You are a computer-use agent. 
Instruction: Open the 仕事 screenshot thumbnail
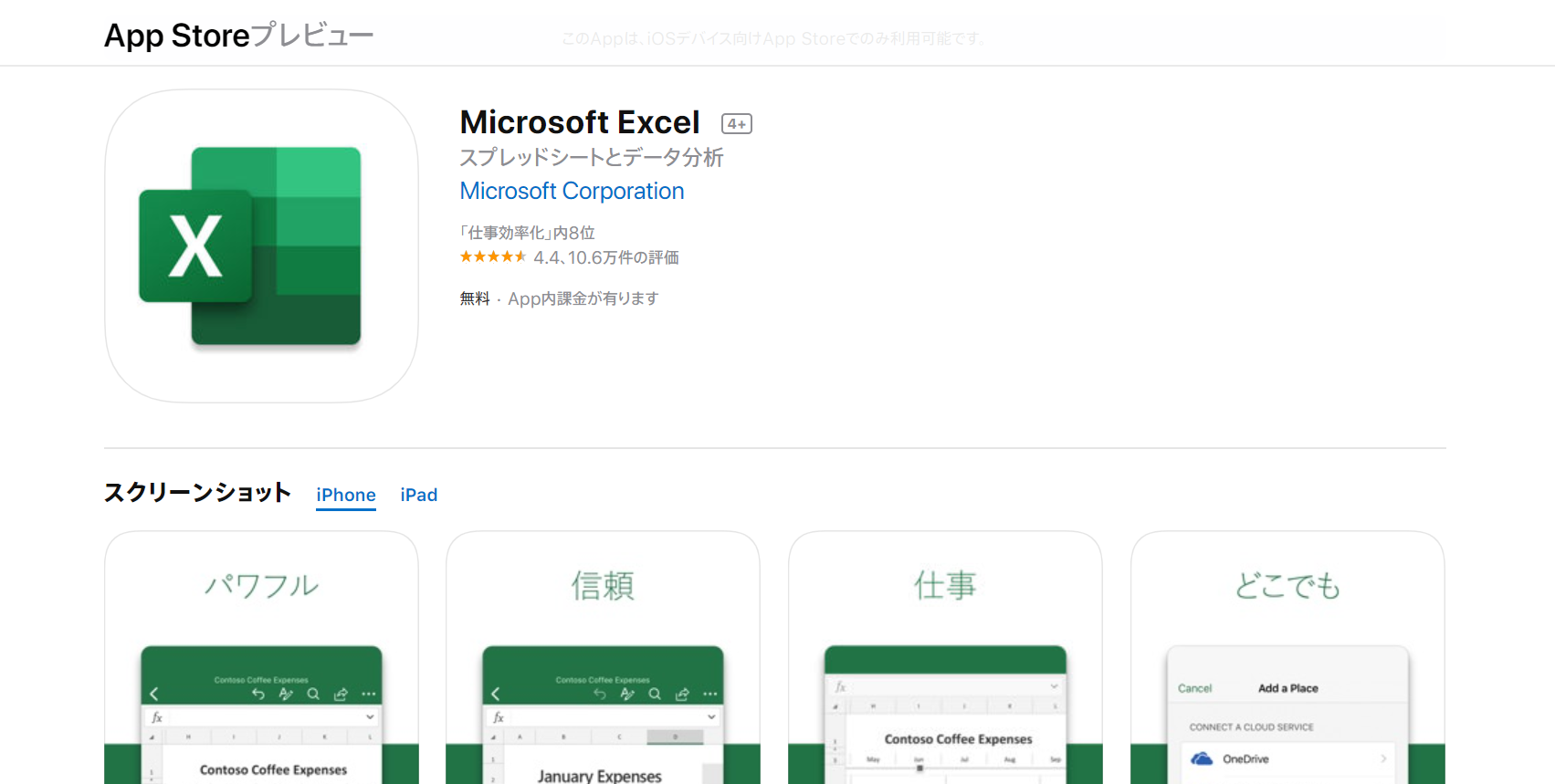[945, 657]
